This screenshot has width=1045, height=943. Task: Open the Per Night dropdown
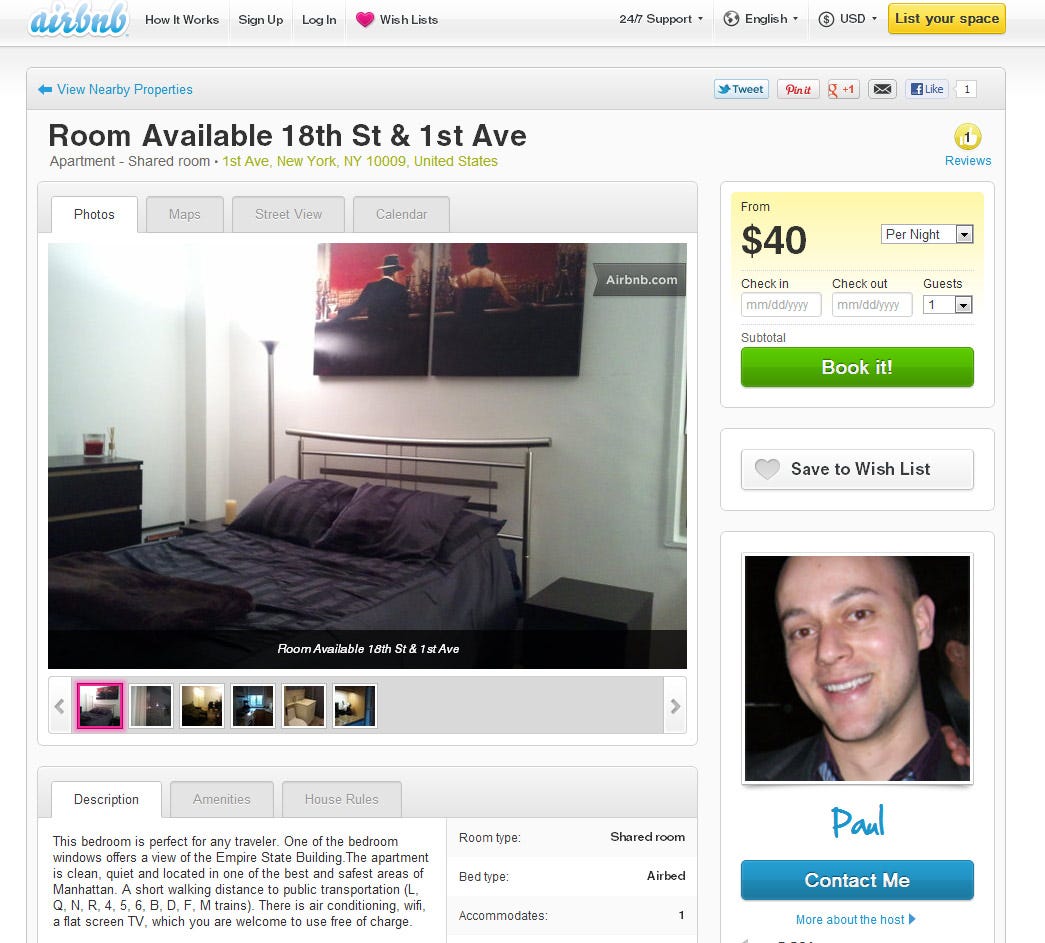click(x=927, y=234)
